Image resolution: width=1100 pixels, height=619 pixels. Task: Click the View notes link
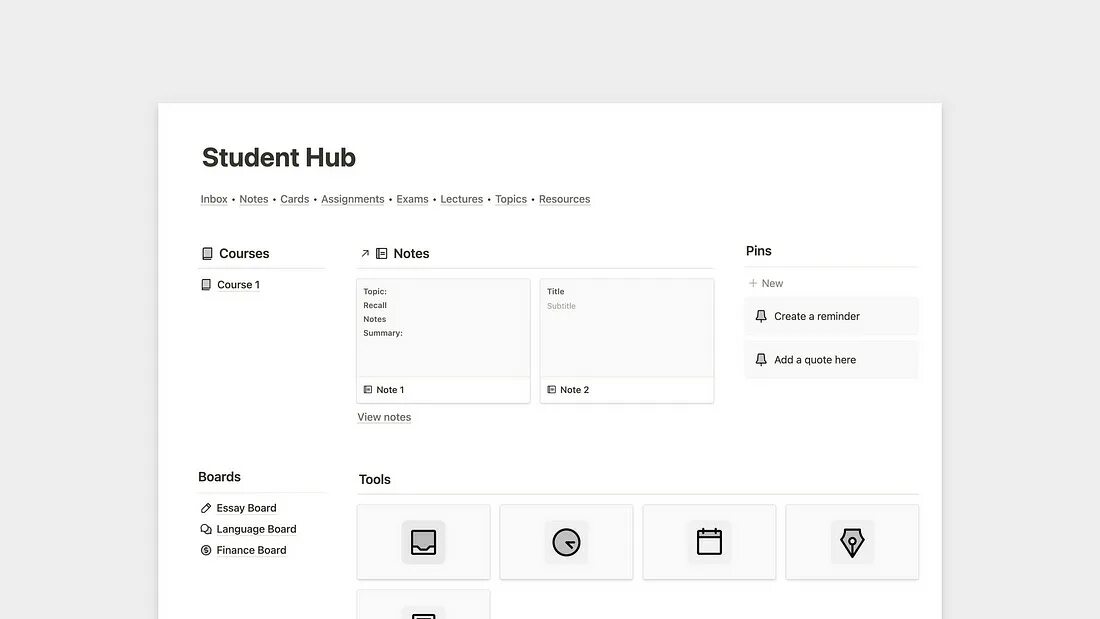tap(384, 417)
